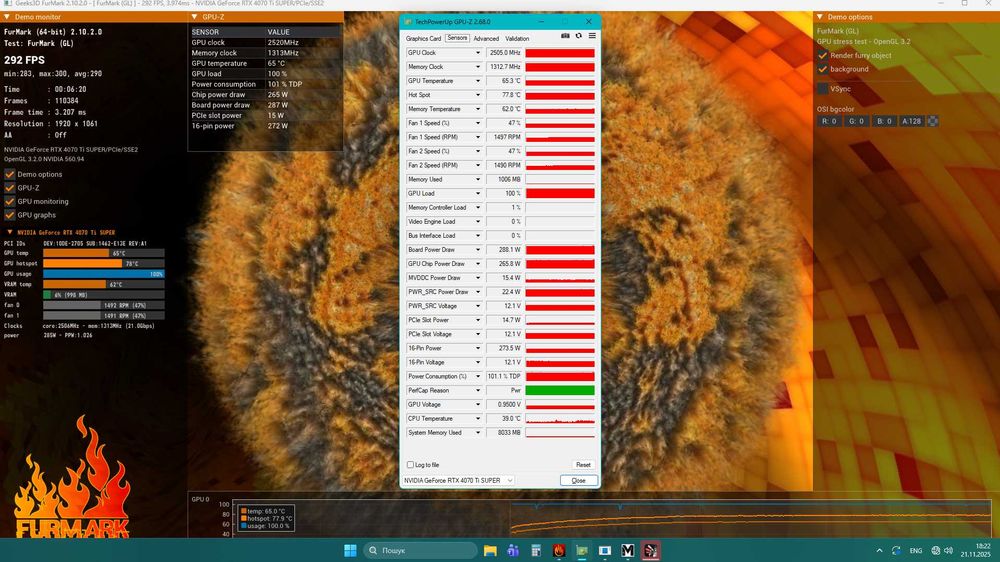
Task: Toggle the Demo options checkbox in Demo monitor
Action: 10,174
